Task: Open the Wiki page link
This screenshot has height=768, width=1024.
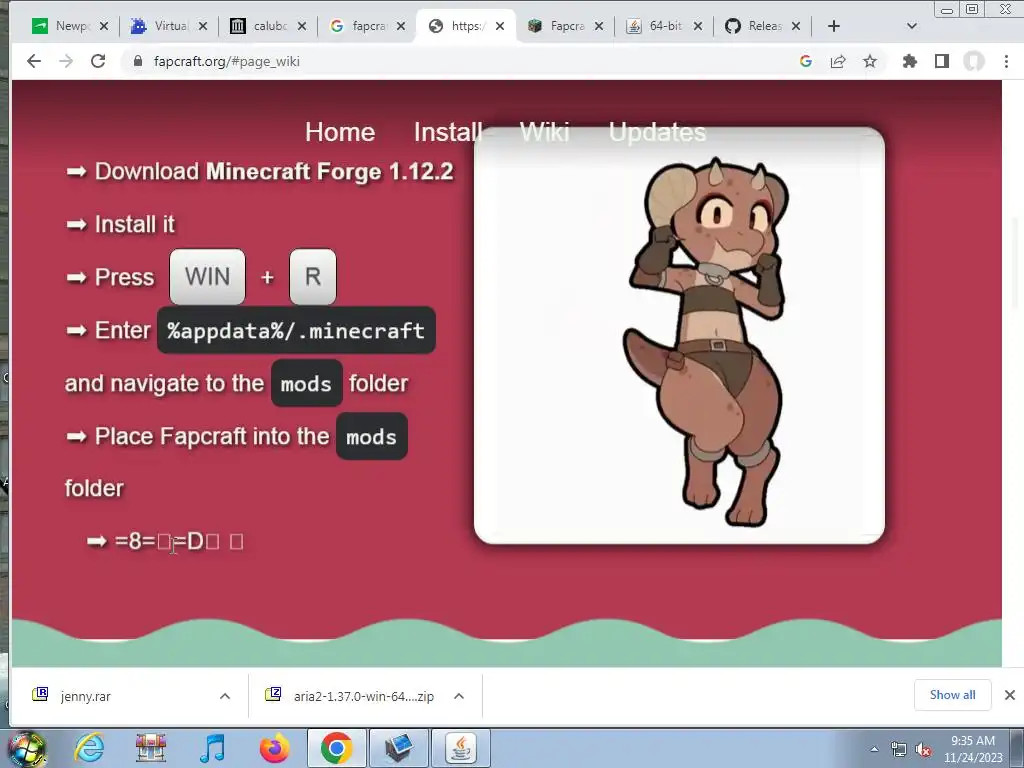Action: (x=545, y=132)
